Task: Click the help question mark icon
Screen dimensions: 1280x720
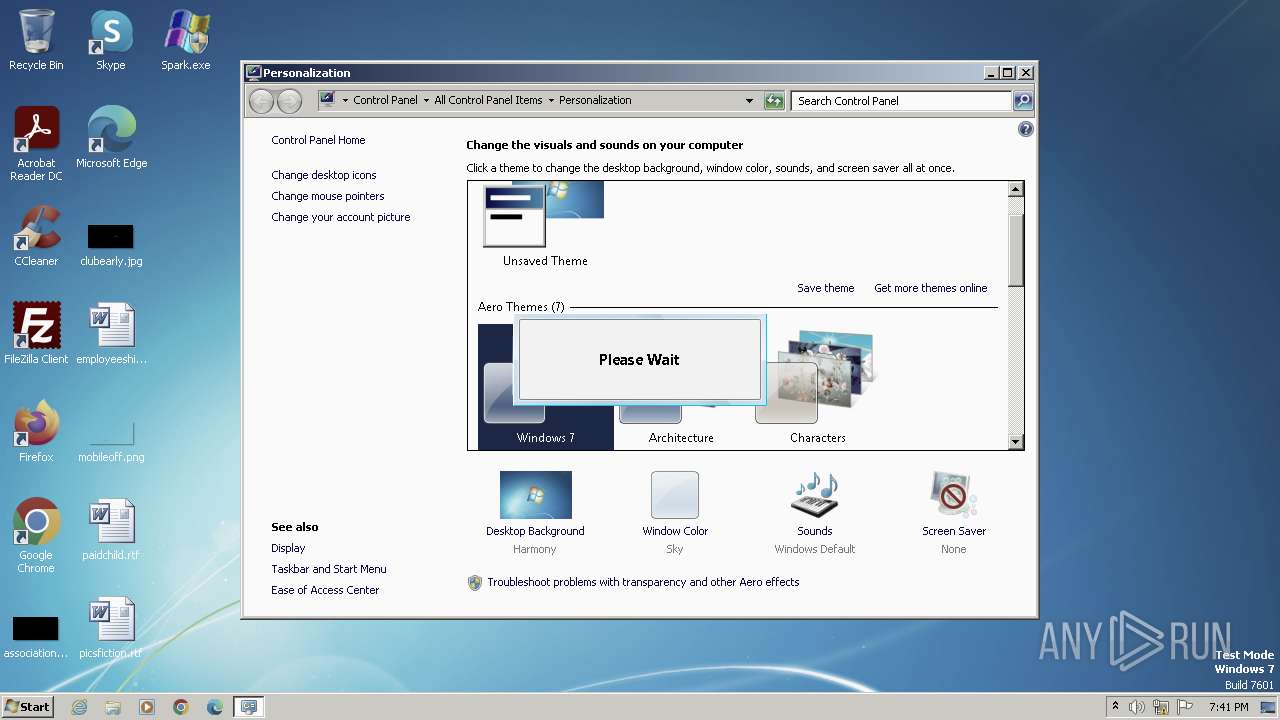Action: point(1025,129)
